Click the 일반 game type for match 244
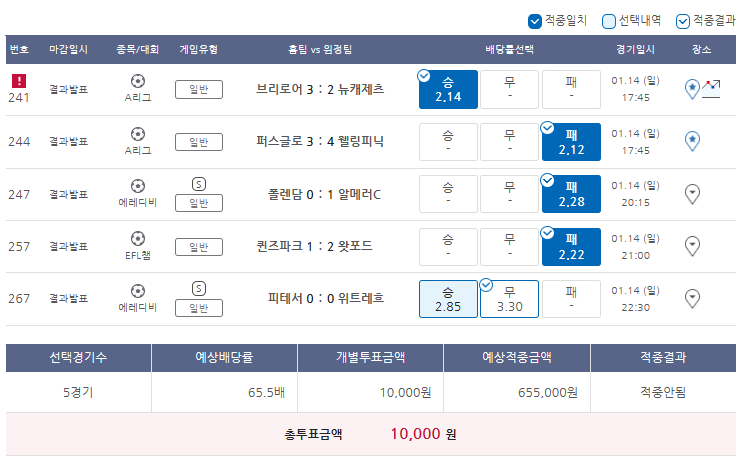This screenshot has height=467, width=748. coord(199,142)
